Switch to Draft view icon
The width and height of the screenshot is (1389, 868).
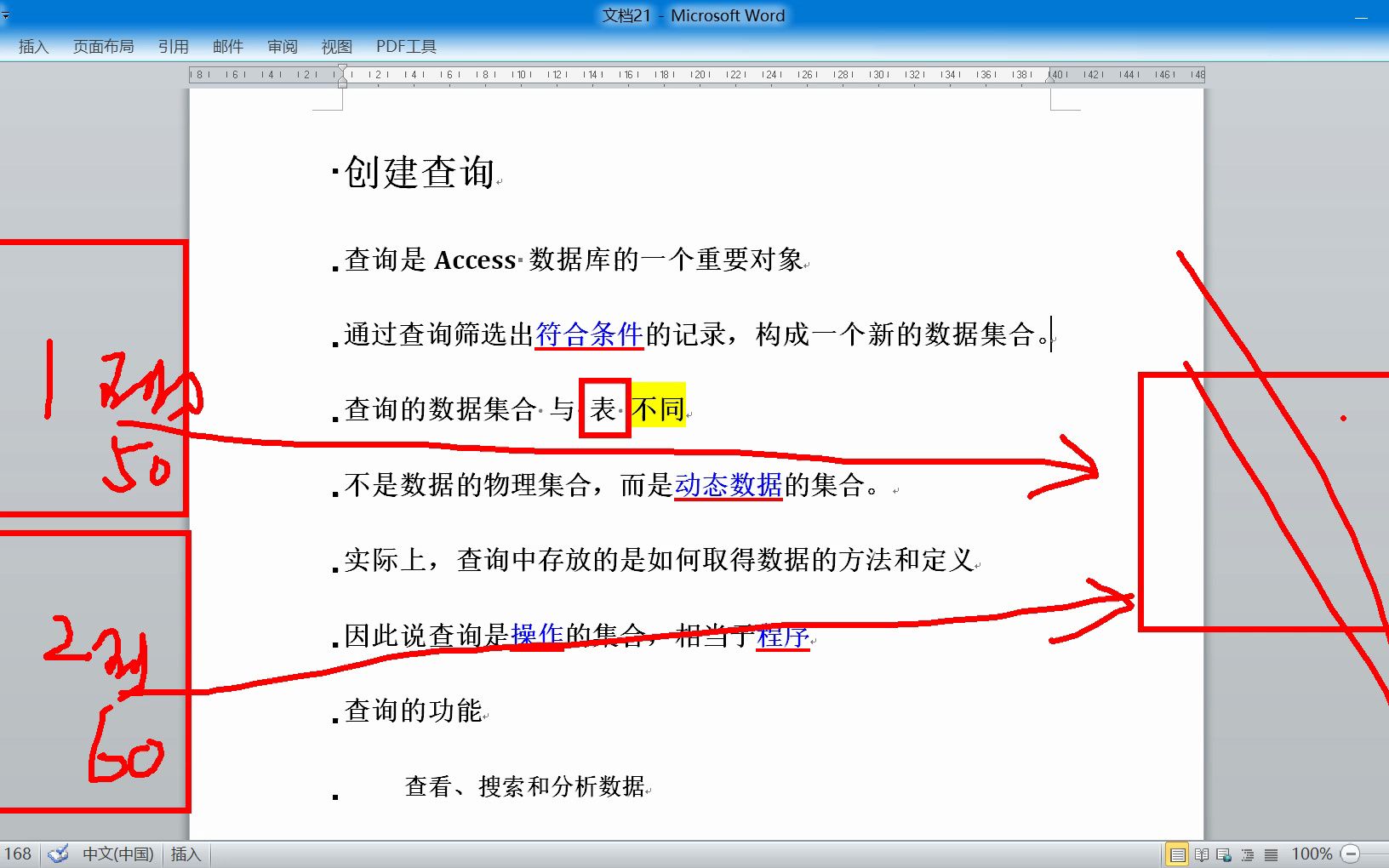tap(1271, 854)
